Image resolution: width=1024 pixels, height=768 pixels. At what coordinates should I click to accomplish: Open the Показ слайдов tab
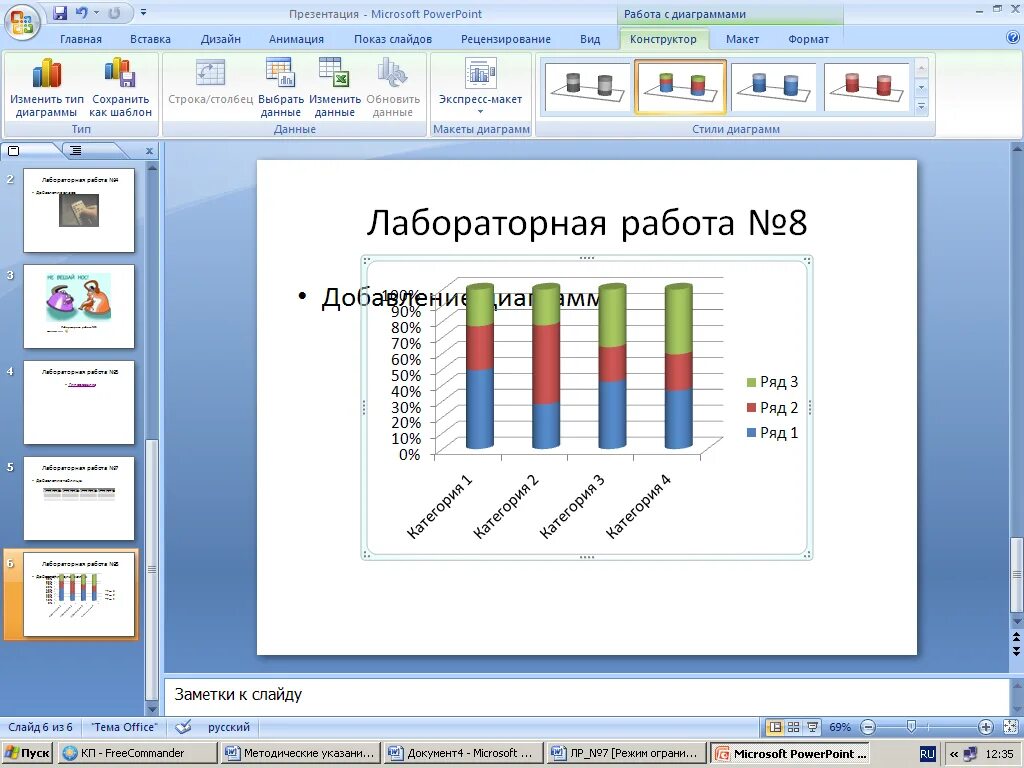392,39
